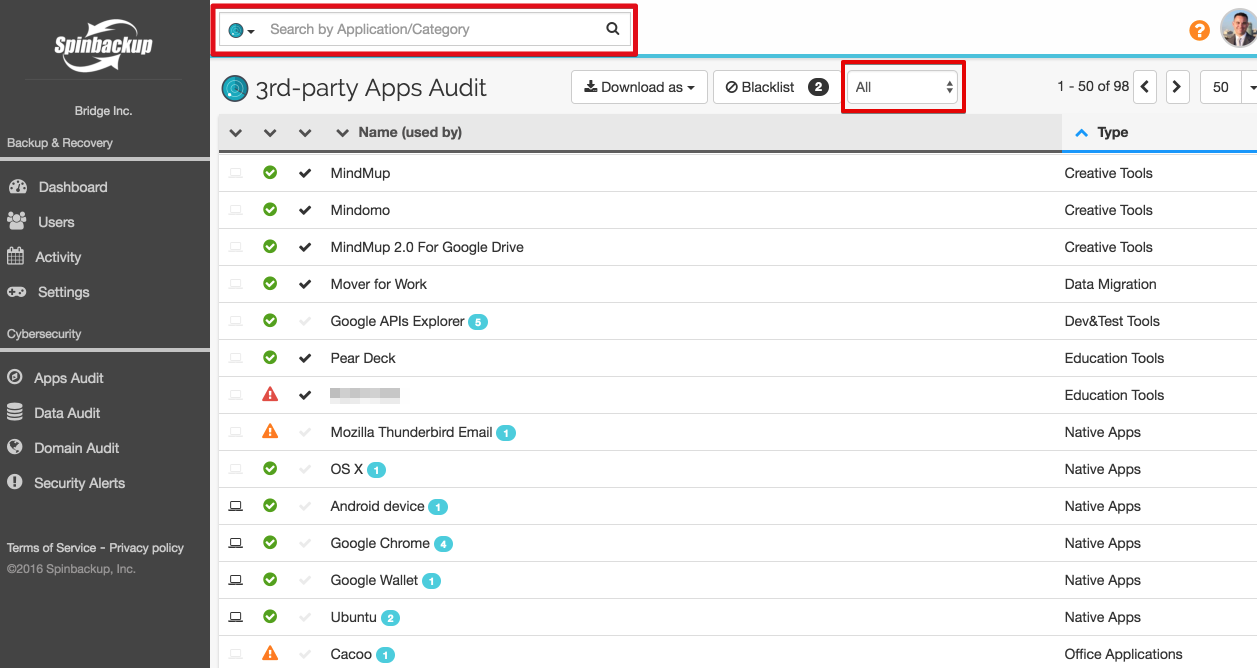
Task: Go to the next page arrow
Action: click(1177, 87)
